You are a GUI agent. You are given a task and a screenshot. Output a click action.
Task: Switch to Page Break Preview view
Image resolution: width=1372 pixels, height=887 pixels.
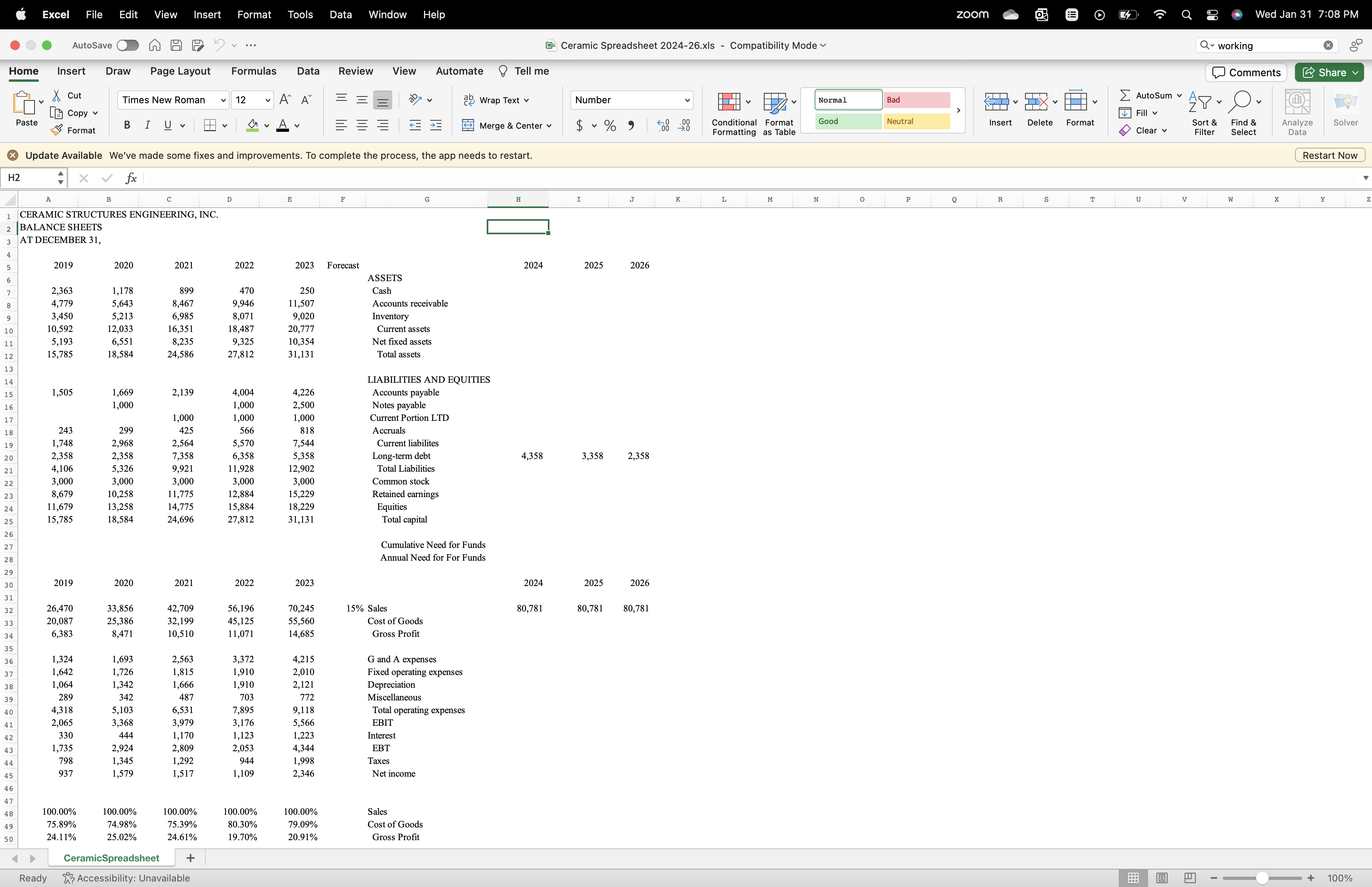pyautogui.click(x=1190, y=878)
